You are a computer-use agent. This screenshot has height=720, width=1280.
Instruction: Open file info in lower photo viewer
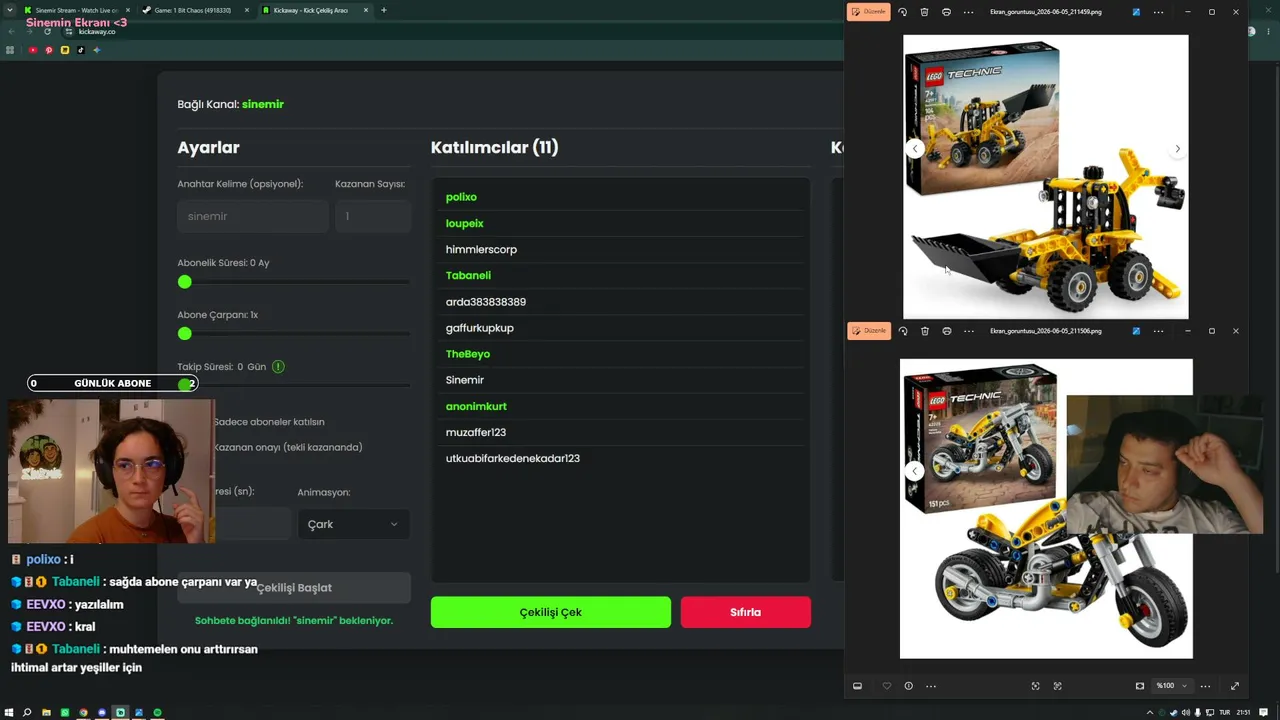click(908, 686)
